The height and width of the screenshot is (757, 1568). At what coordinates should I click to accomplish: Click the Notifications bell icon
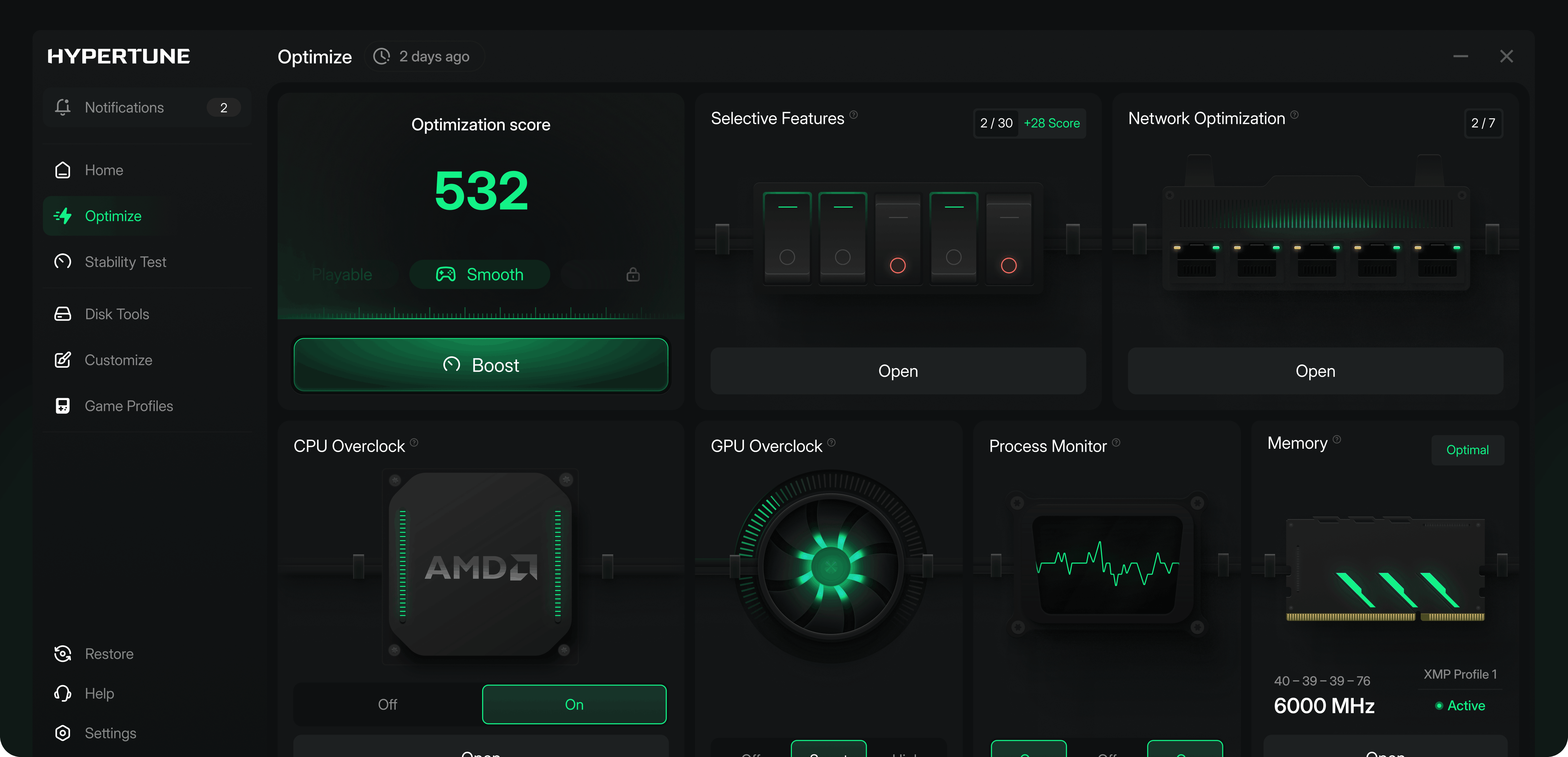[x=63, y=107]
